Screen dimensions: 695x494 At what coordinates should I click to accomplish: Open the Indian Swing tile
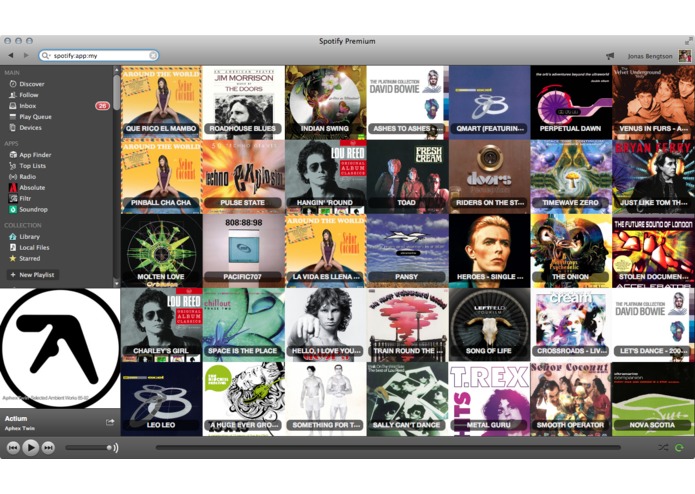(325, 103)
